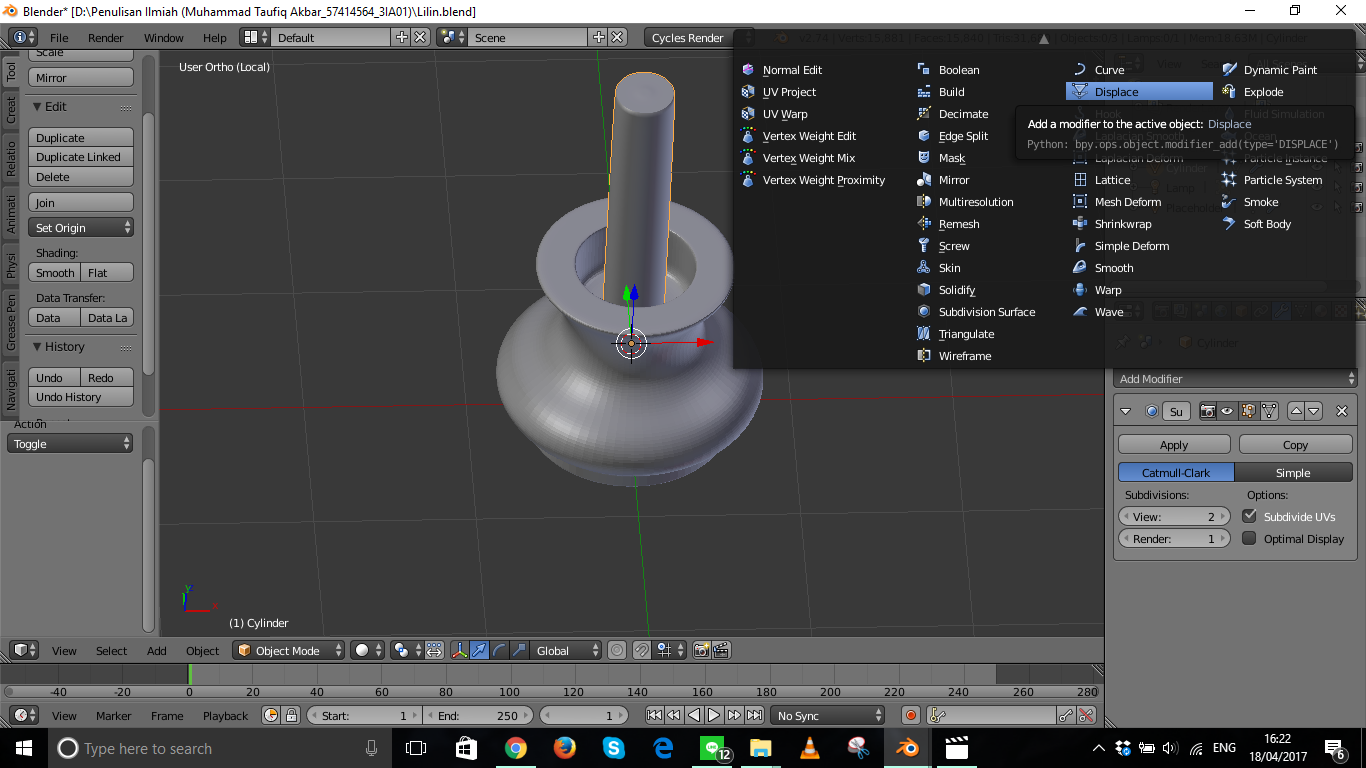Select the translate manipulator arrow icon
The image size is (1366, 768).
[x=479, y=650]
